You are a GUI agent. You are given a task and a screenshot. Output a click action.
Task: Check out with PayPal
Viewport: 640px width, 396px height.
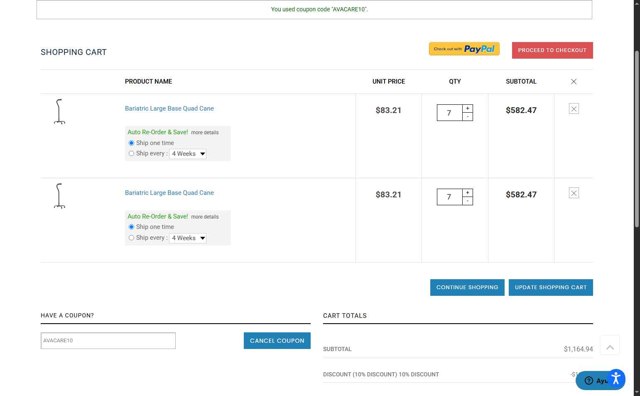464,49
